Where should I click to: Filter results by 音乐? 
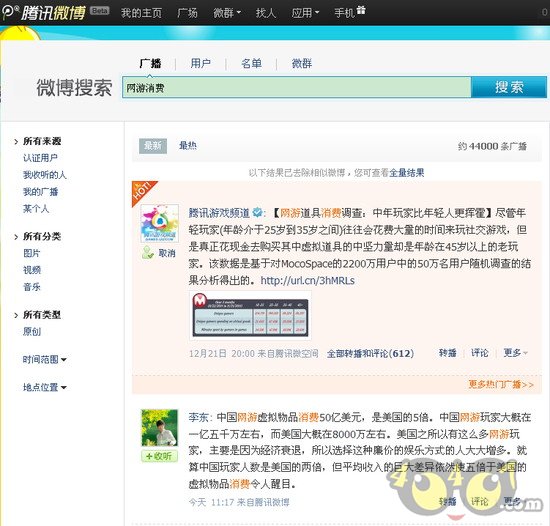tap(32, 287)
